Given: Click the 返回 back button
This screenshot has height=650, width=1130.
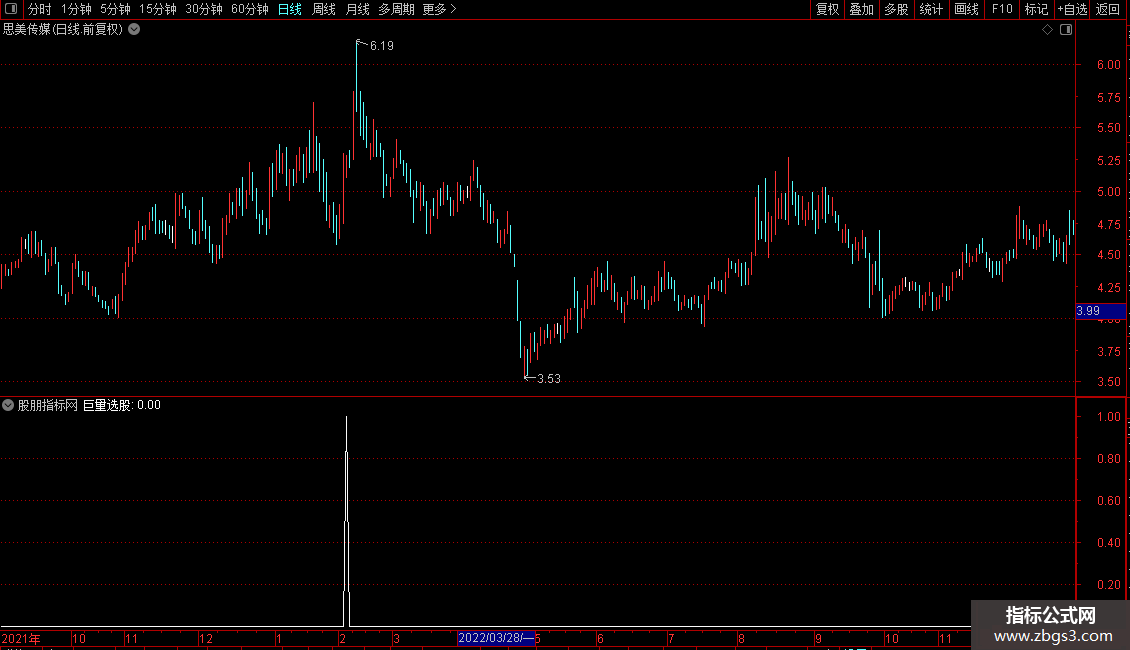Looking at the screenshot, I should click(1108, 9).
